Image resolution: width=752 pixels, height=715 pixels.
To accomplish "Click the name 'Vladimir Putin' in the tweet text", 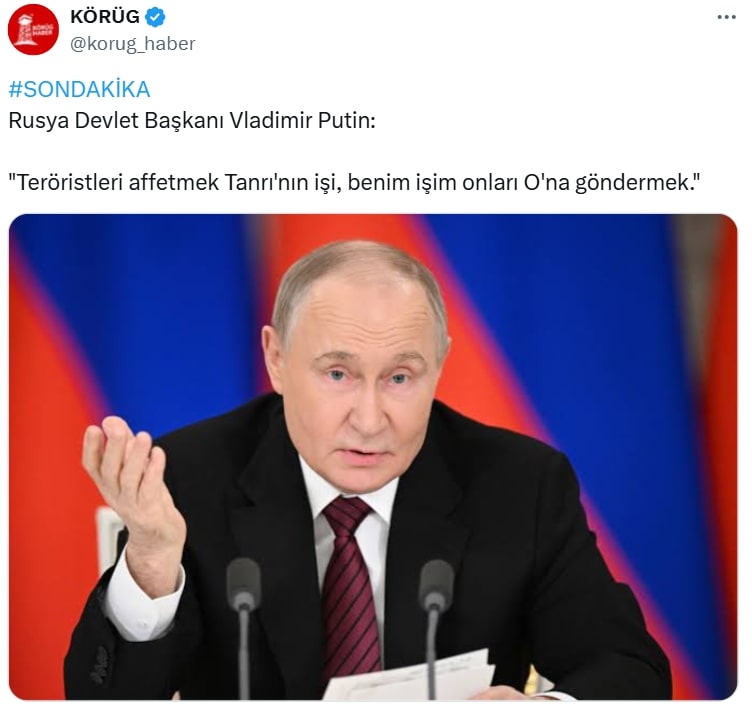I will click(302, 121).
